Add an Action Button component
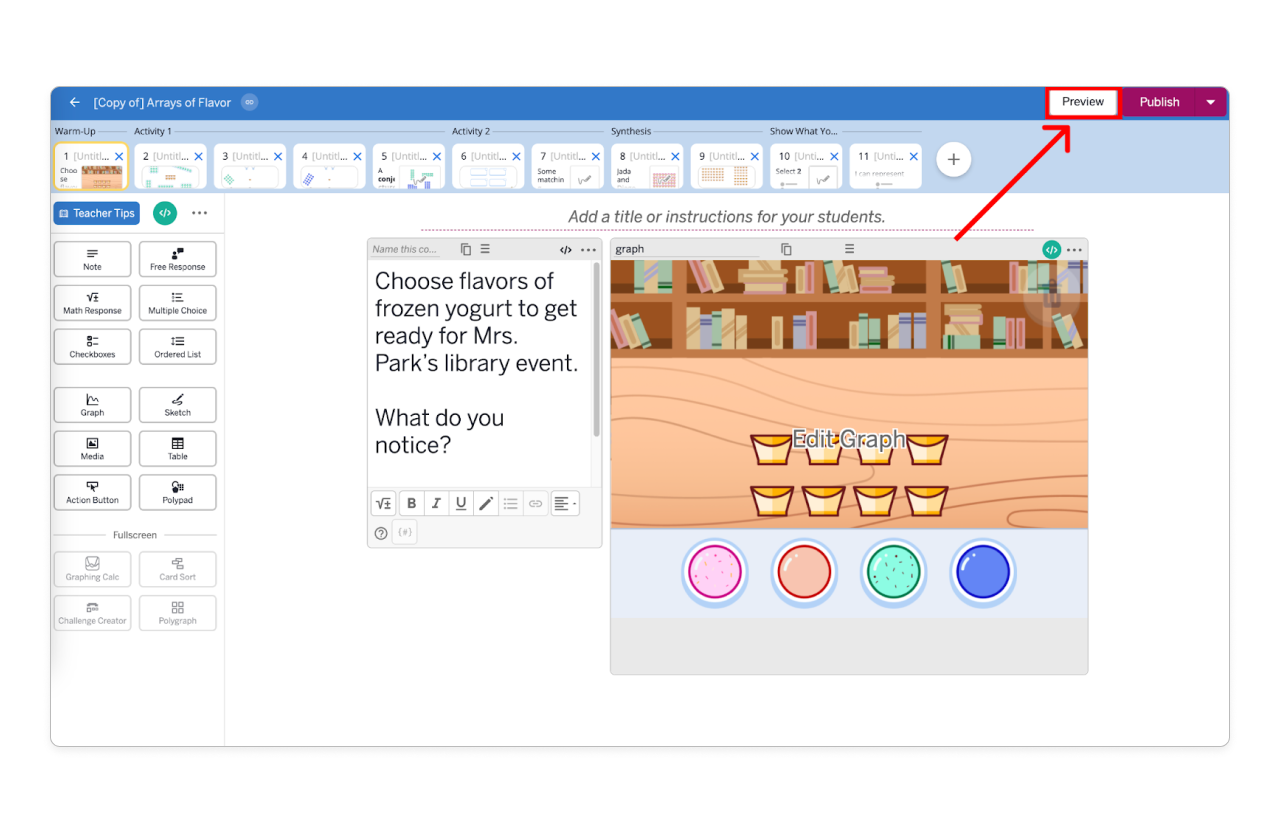 [92, 492]
